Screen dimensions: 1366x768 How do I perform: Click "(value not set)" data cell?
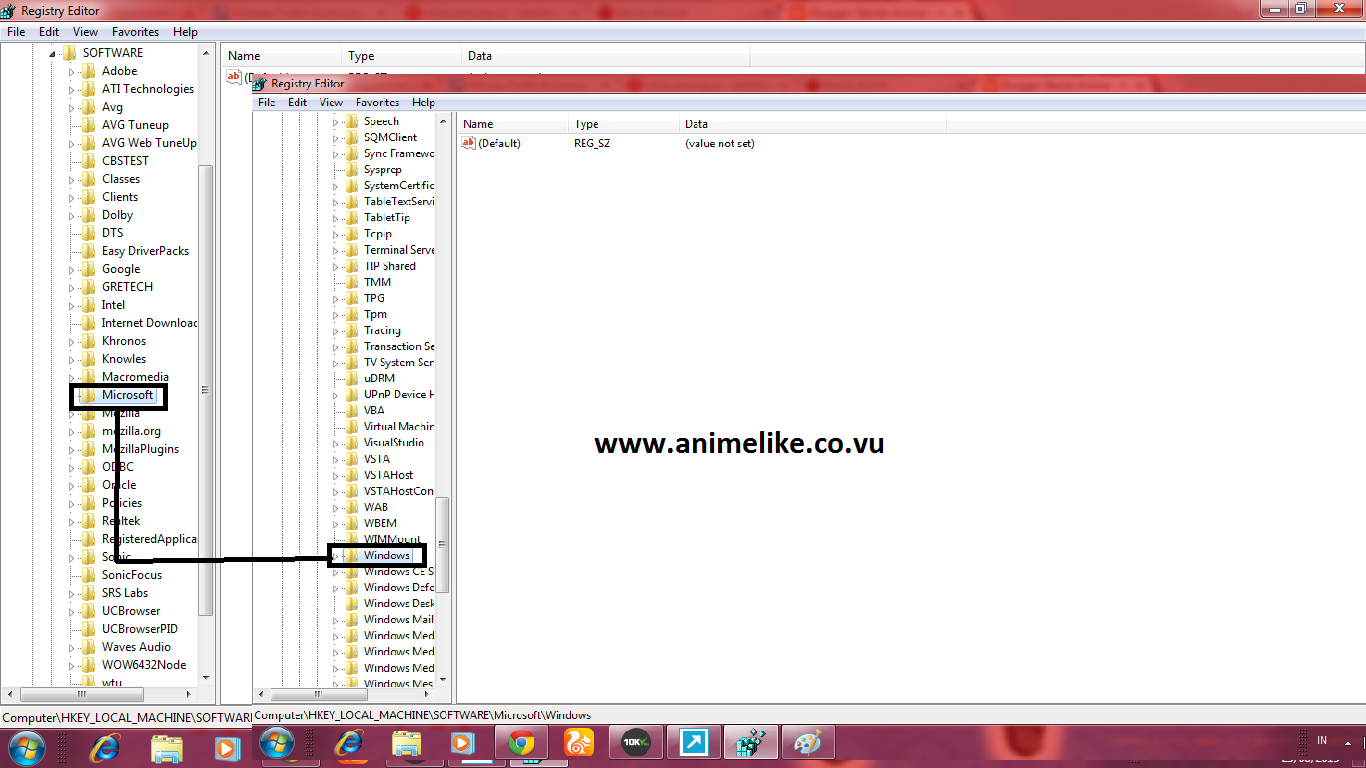click(x=719, y=143)
